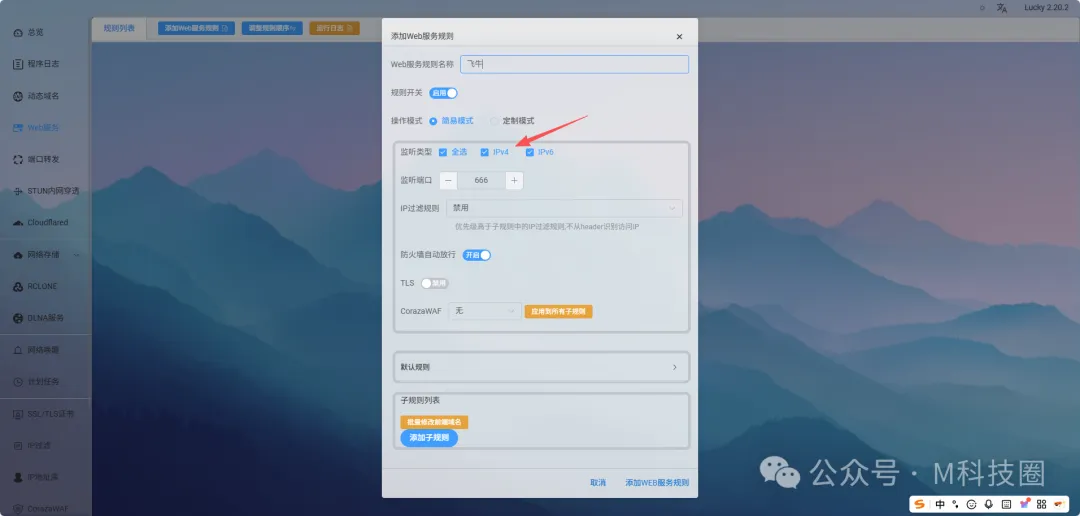Switch to the 规则列表 tab

(119, 28)
